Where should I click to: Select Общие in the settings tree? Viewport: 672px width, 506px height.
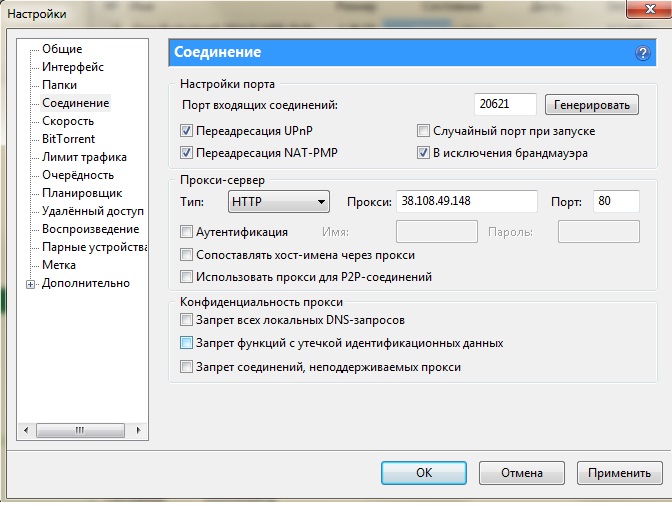pyautogui.click(x=62, y=49)
